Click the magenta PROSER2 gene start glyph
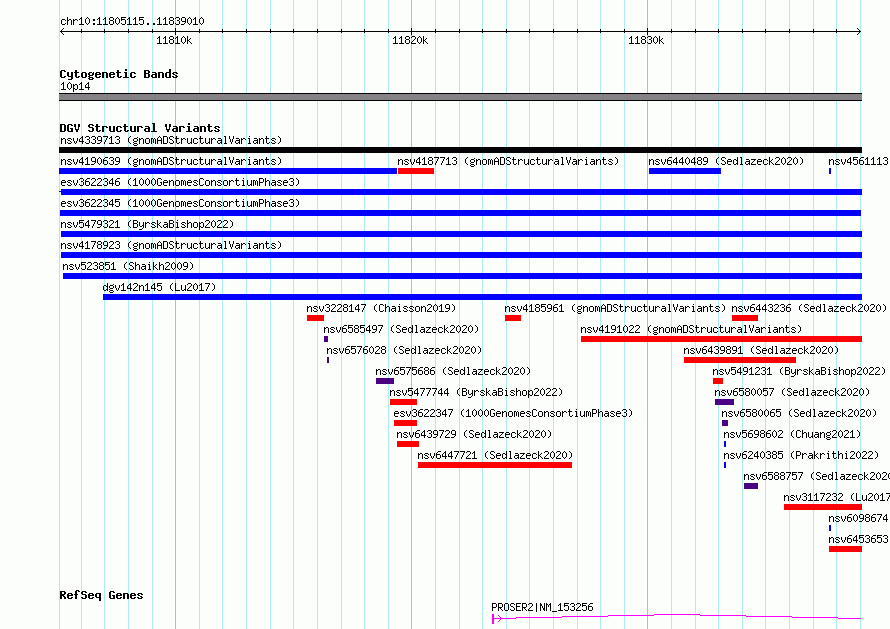Image resolution: width=890 pixels, height=629 pixels. [x=496, y=618]
